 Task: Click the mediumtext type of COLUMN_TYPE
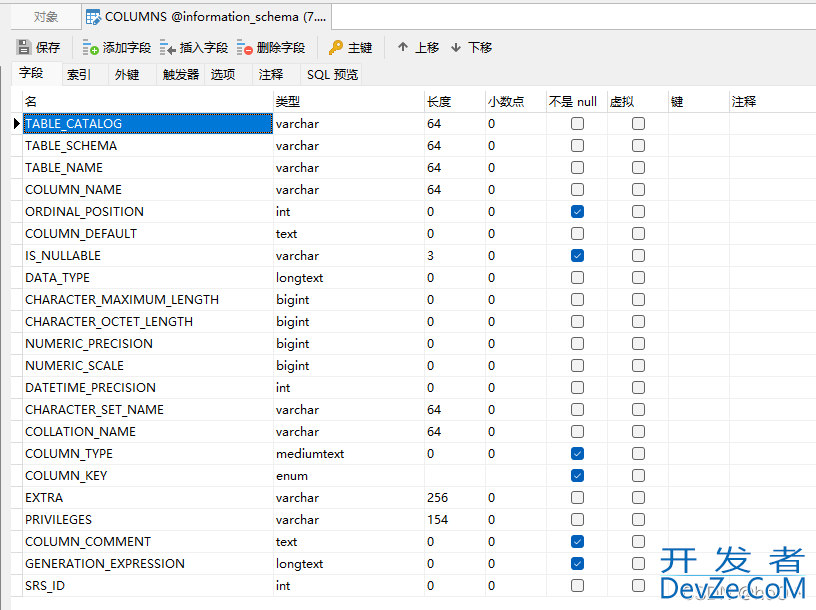(310, 454)
